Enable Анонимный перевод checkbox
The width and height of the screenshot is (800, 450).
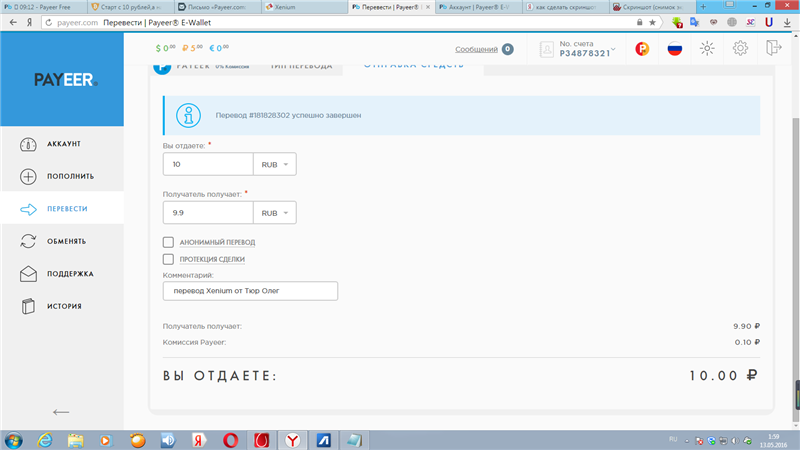click(x=168, y=242)
